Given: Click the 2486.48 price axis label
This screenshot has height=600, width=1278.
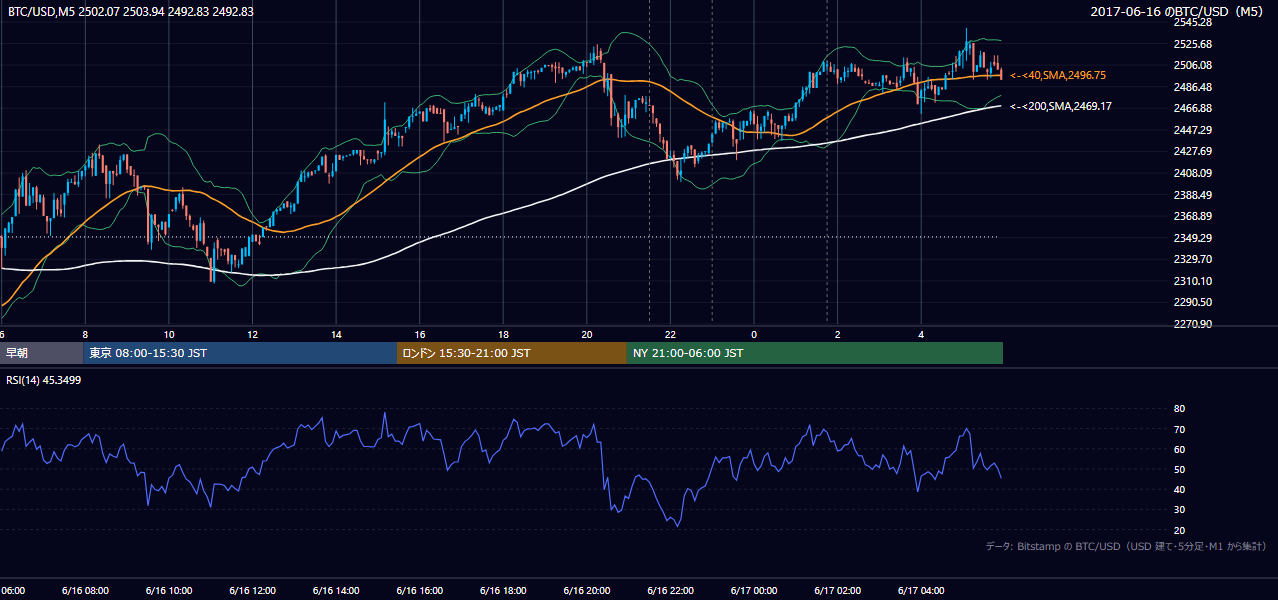Looking at the screenshot, I should point(1193,87).
